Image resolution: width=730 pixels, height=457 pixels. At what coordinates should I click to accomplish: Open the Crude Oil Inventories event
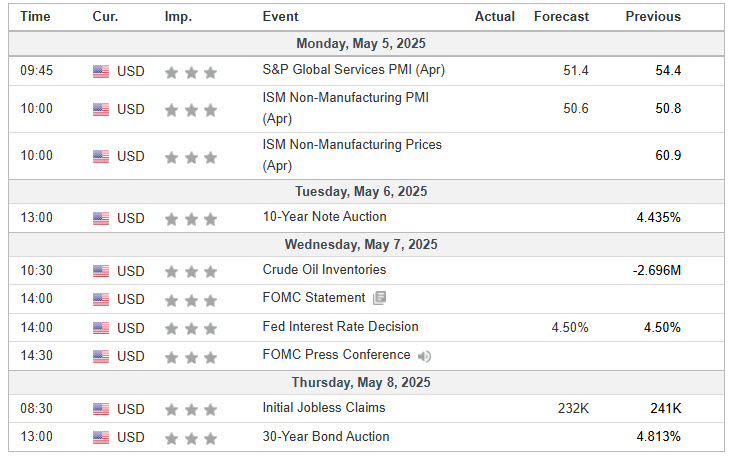click(x=324, y=269)
